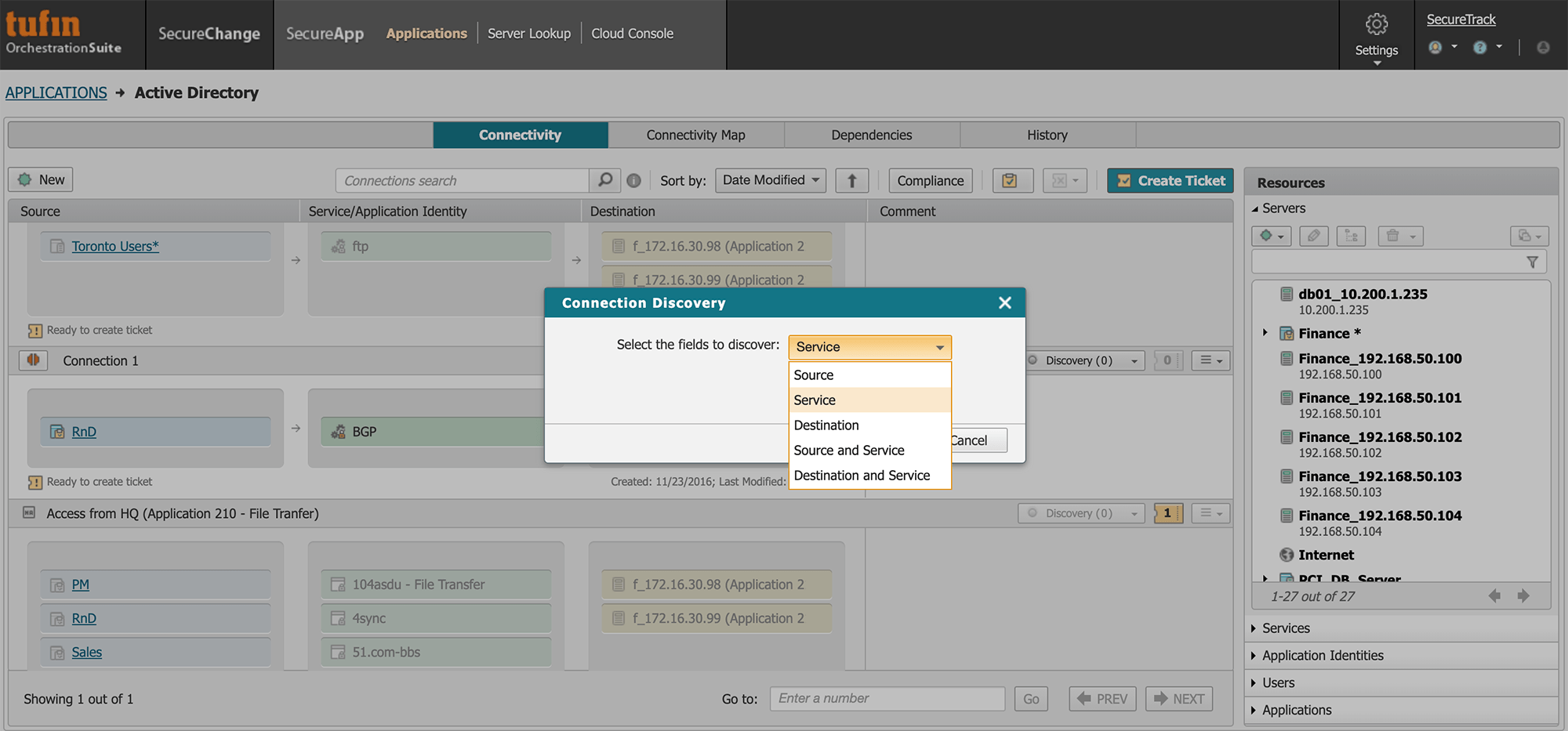Expand the Finance * server group

pyautogui.click(x=1265, y=333)
